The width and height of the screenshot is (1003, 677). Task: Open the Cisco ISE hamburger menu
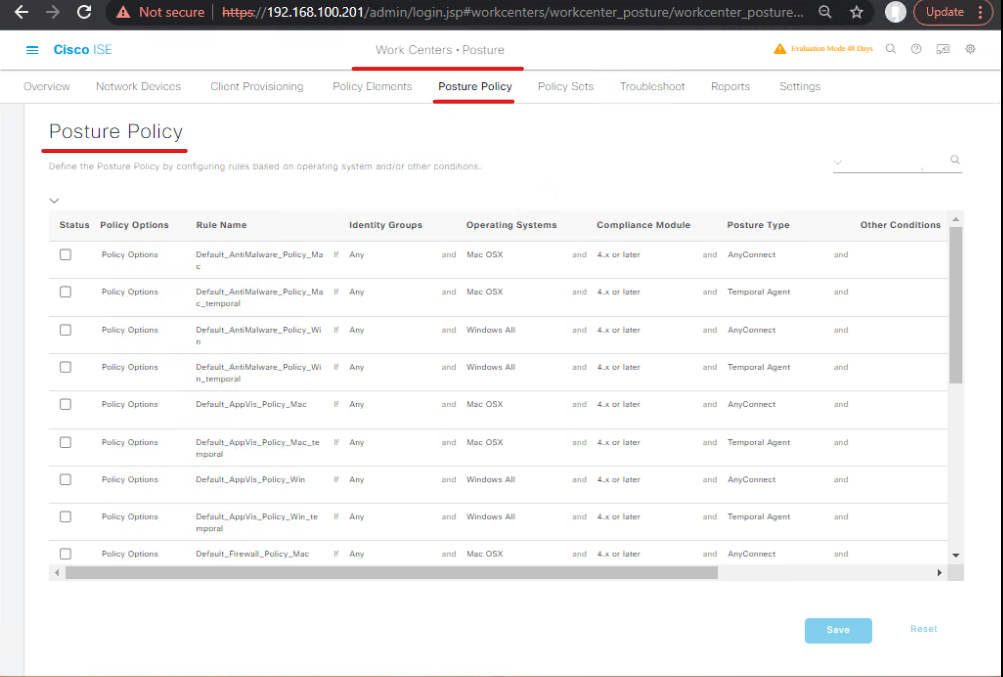tap(32, 50)
